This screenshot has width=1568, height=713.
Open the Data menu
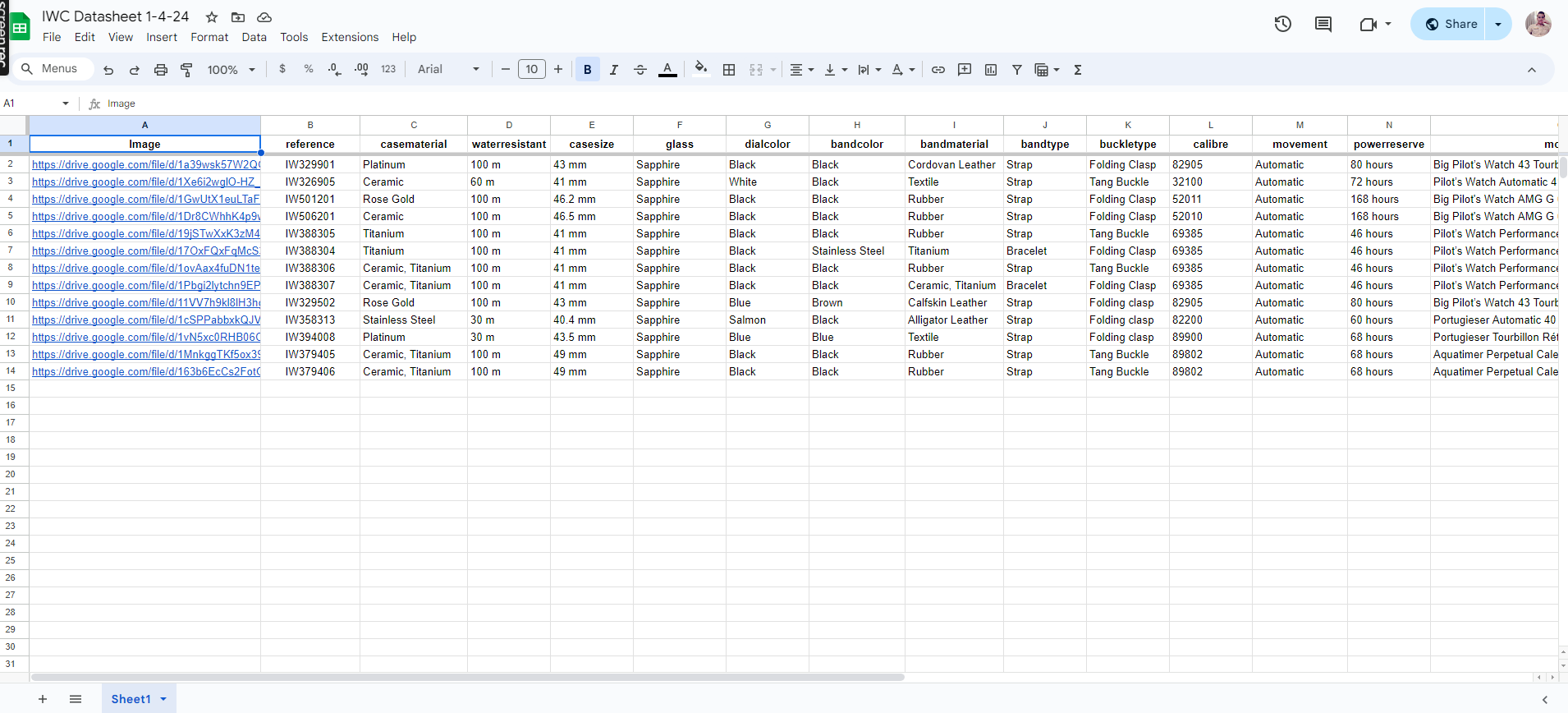(x=254, y=37)
